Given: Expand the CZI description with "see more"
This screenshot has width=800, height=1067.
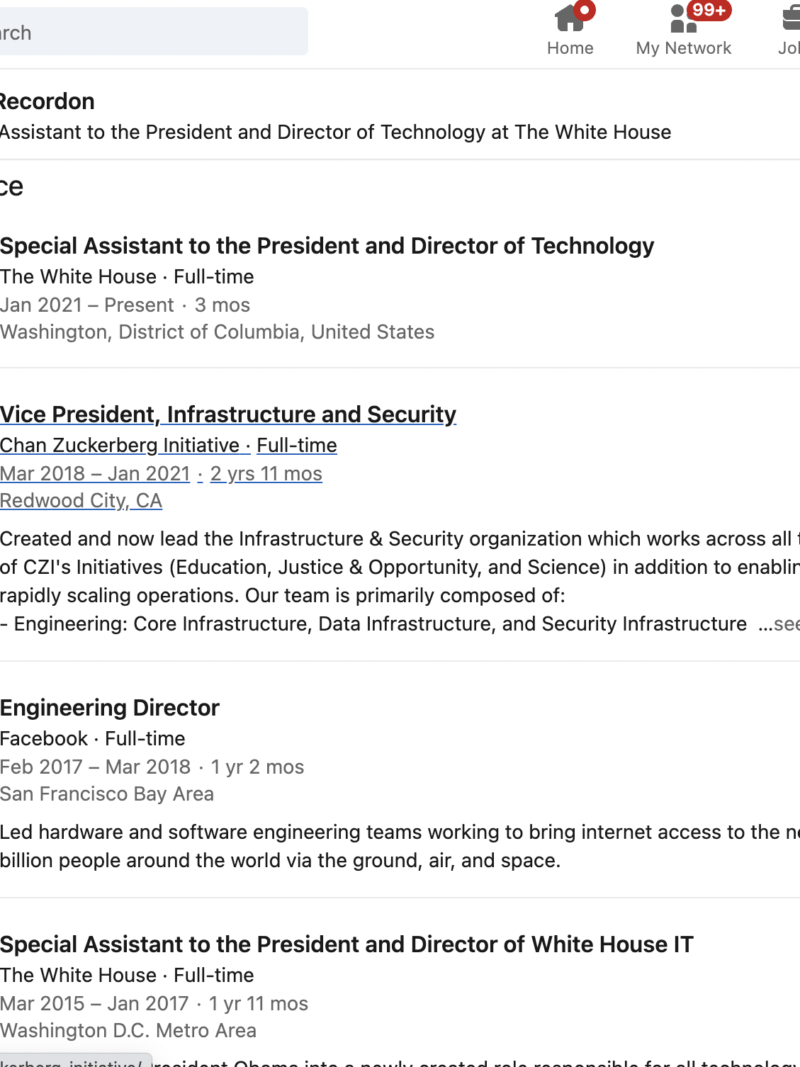Looking at the screenshot, I should tap(780, 624).
